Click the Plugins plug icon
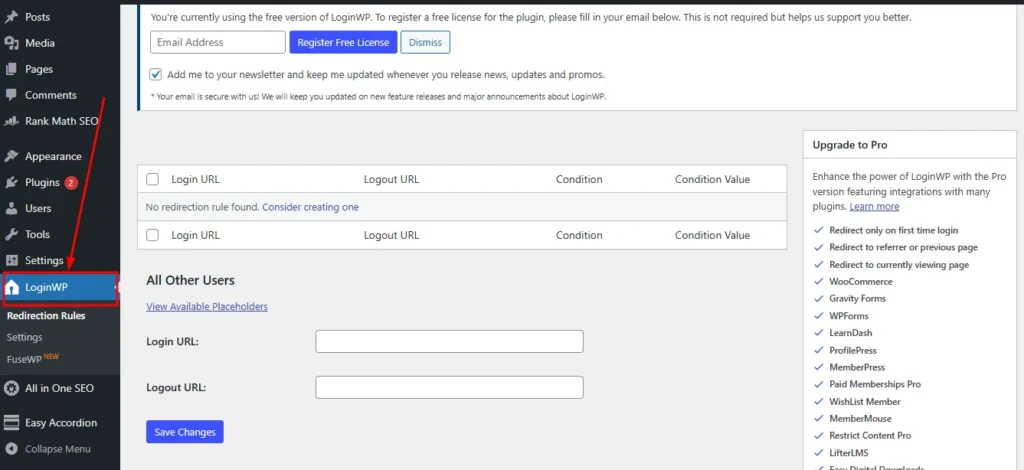This screenshot has width=1024, height=470. [x=11, y=183]
